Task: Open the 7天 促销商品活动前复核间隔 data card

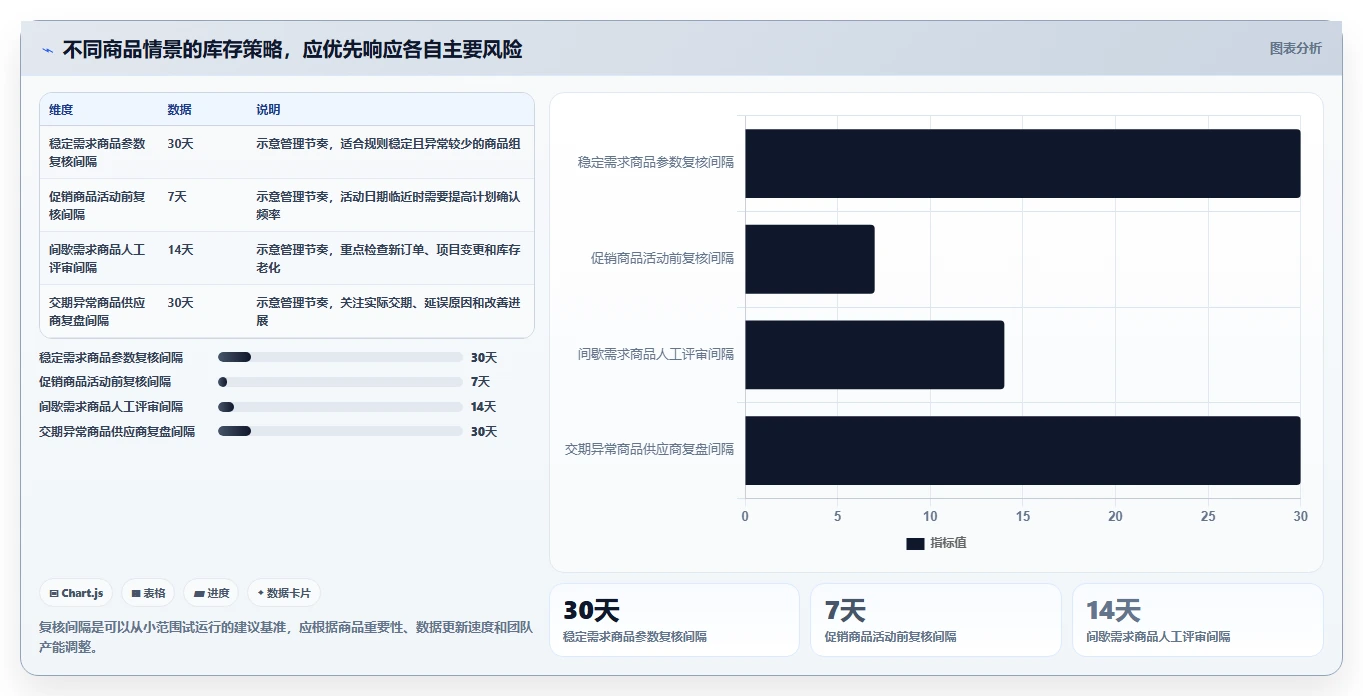Action: pyautogui.click(x=936, y=620)
